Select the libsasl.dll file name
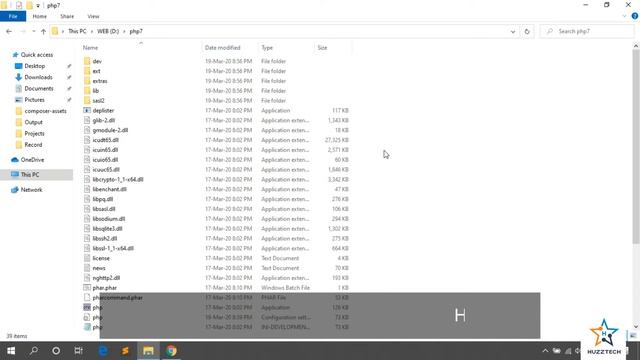 coord(104,209)
